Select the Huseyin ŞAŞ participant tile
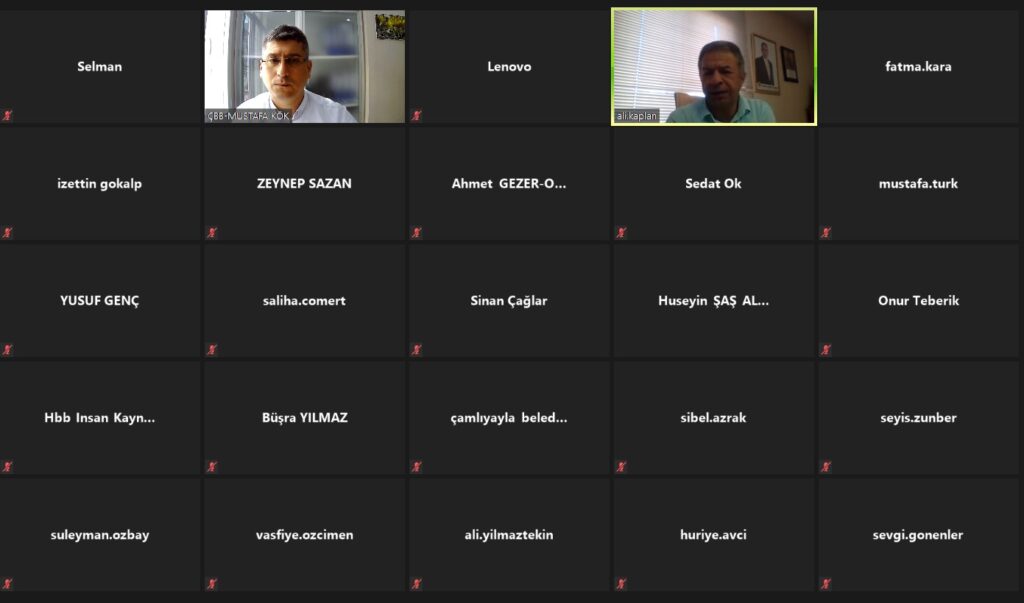Screen dimensions: 1024x603 point(713,301)
